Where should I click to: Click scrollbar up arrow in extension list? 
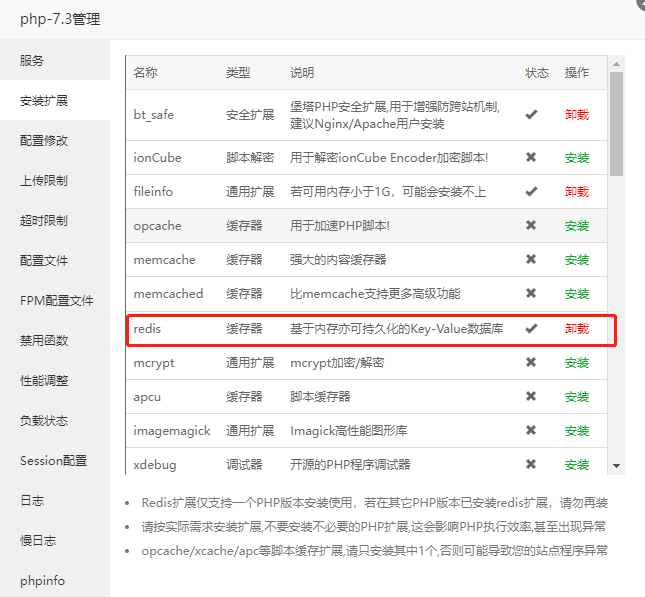(x=616, y=64)
